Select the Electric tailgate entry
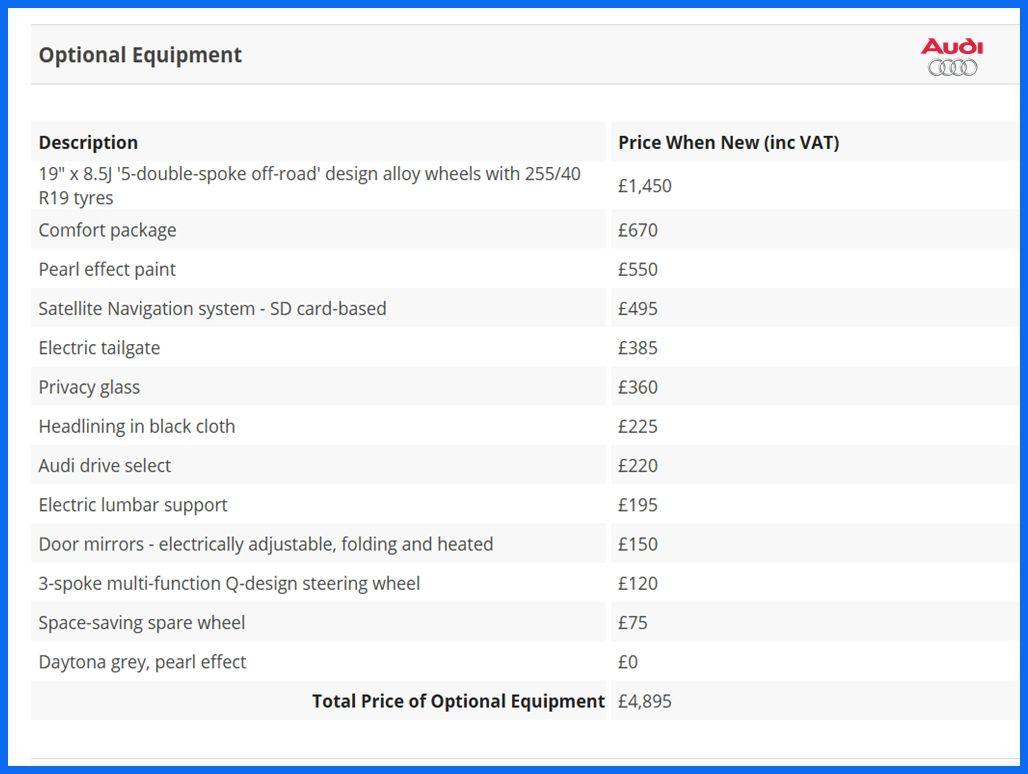 tap(99, 348)
